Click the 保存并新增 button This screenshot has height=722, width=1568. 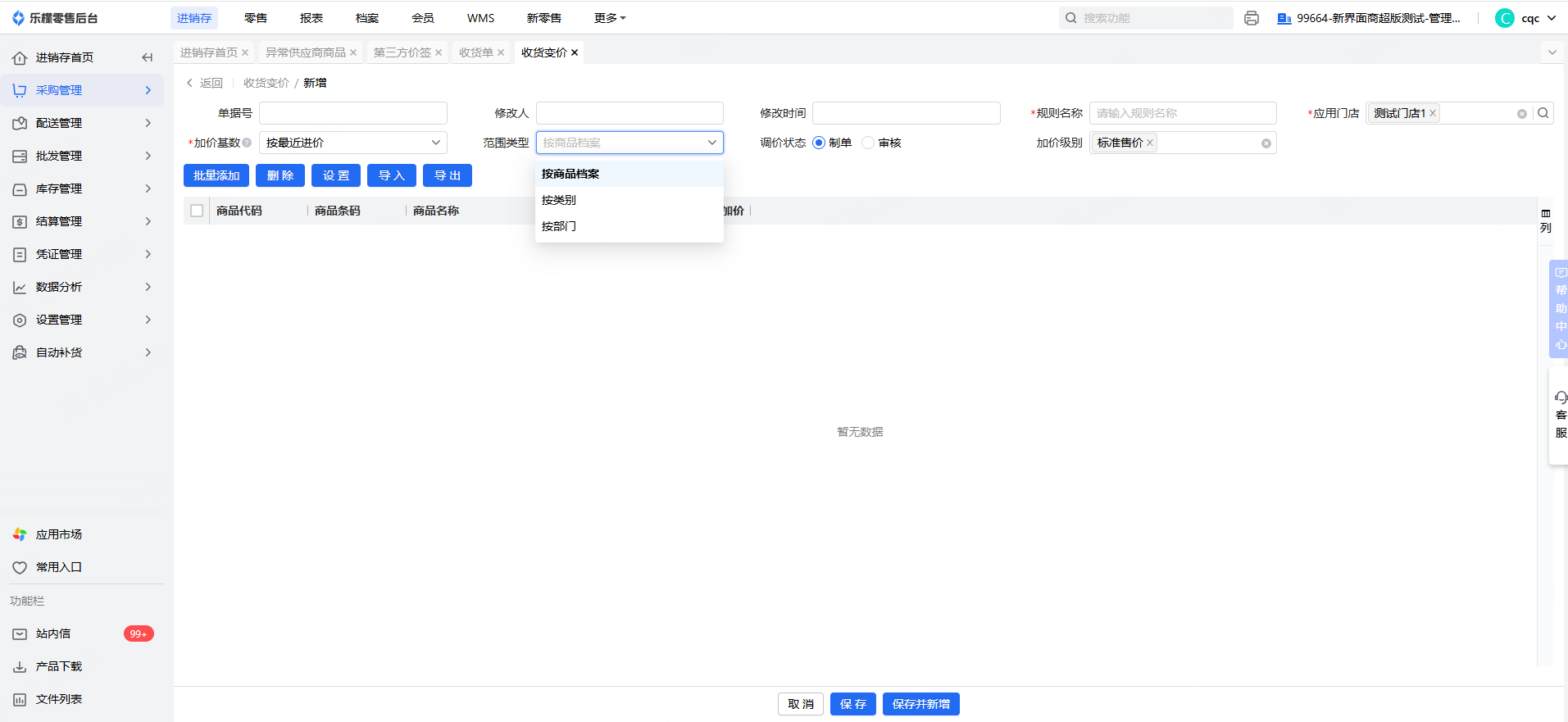[921, 704]
